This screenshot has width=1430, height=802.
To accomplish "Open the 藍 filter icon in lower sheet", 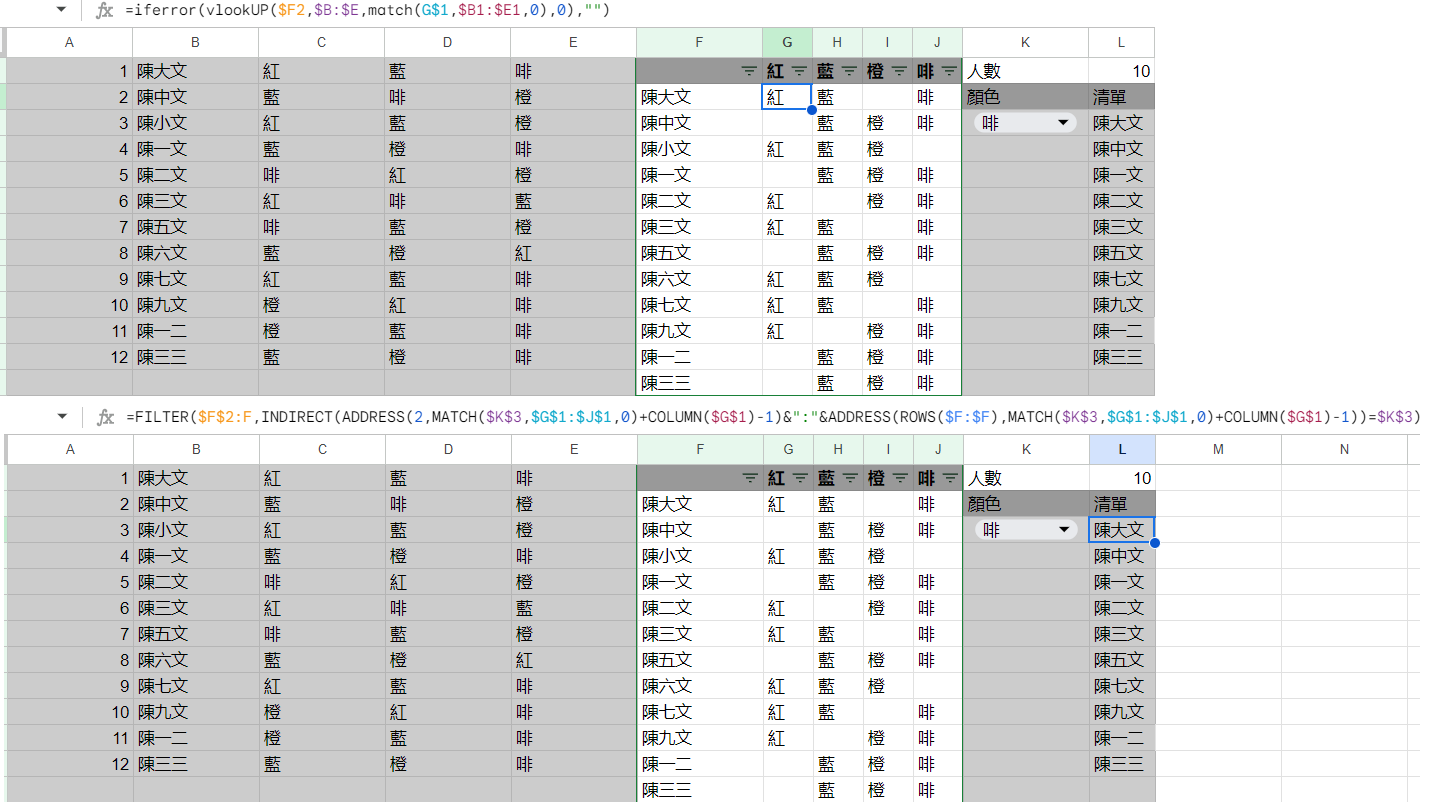I will tap(849, 478).
